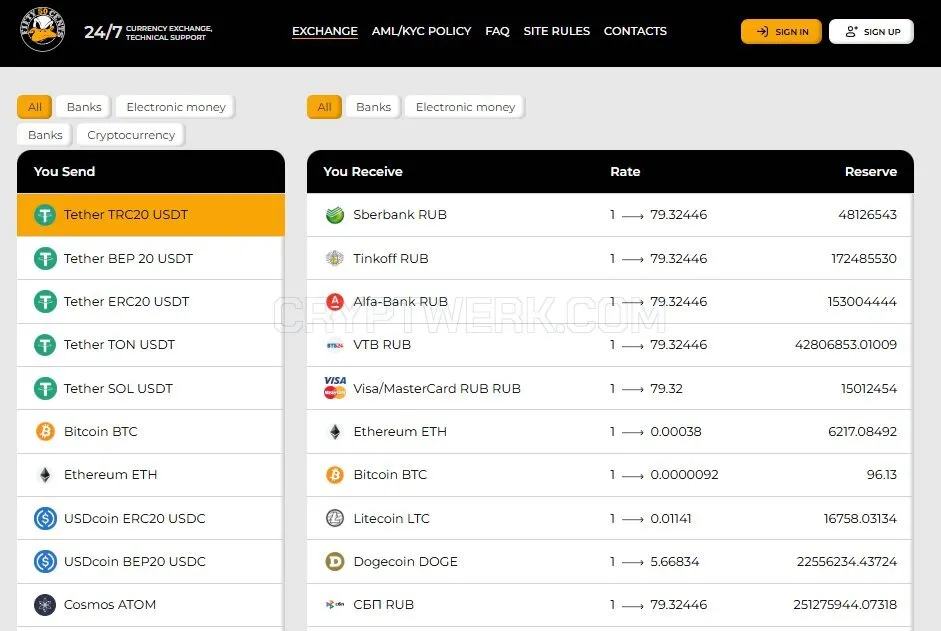
Task: Click Ethereum rate 0.00038
Action: pos(676,432)
